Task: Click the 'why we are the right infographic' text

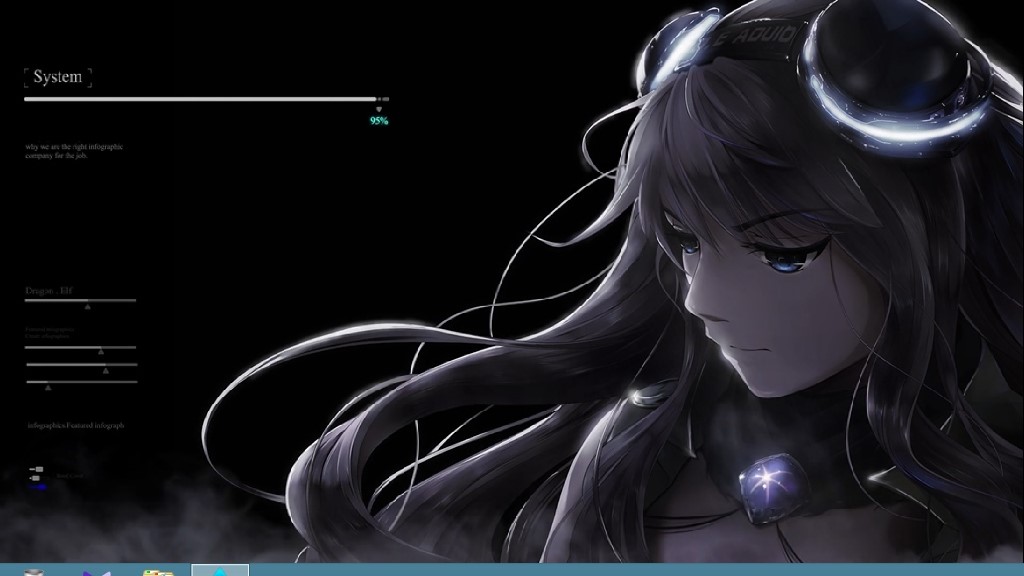Action: [74, 147]
